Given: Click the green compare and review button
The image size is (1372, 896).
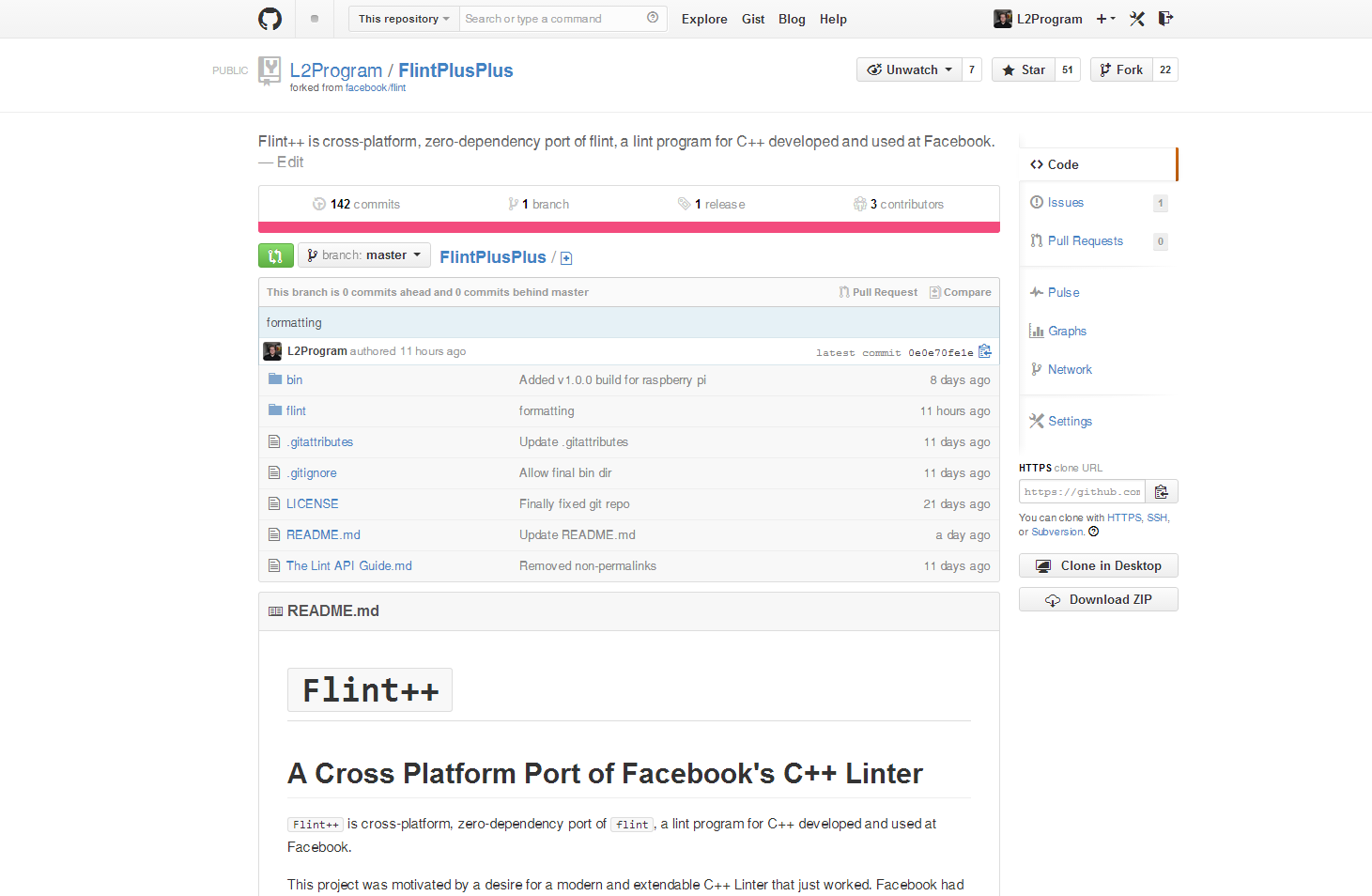Looking at the screenshot, I should tap(276, 255).
